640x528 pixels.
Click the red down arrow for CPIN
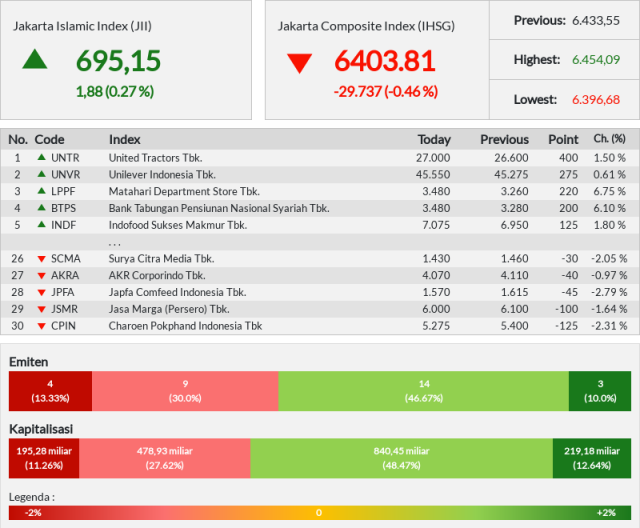41,326
